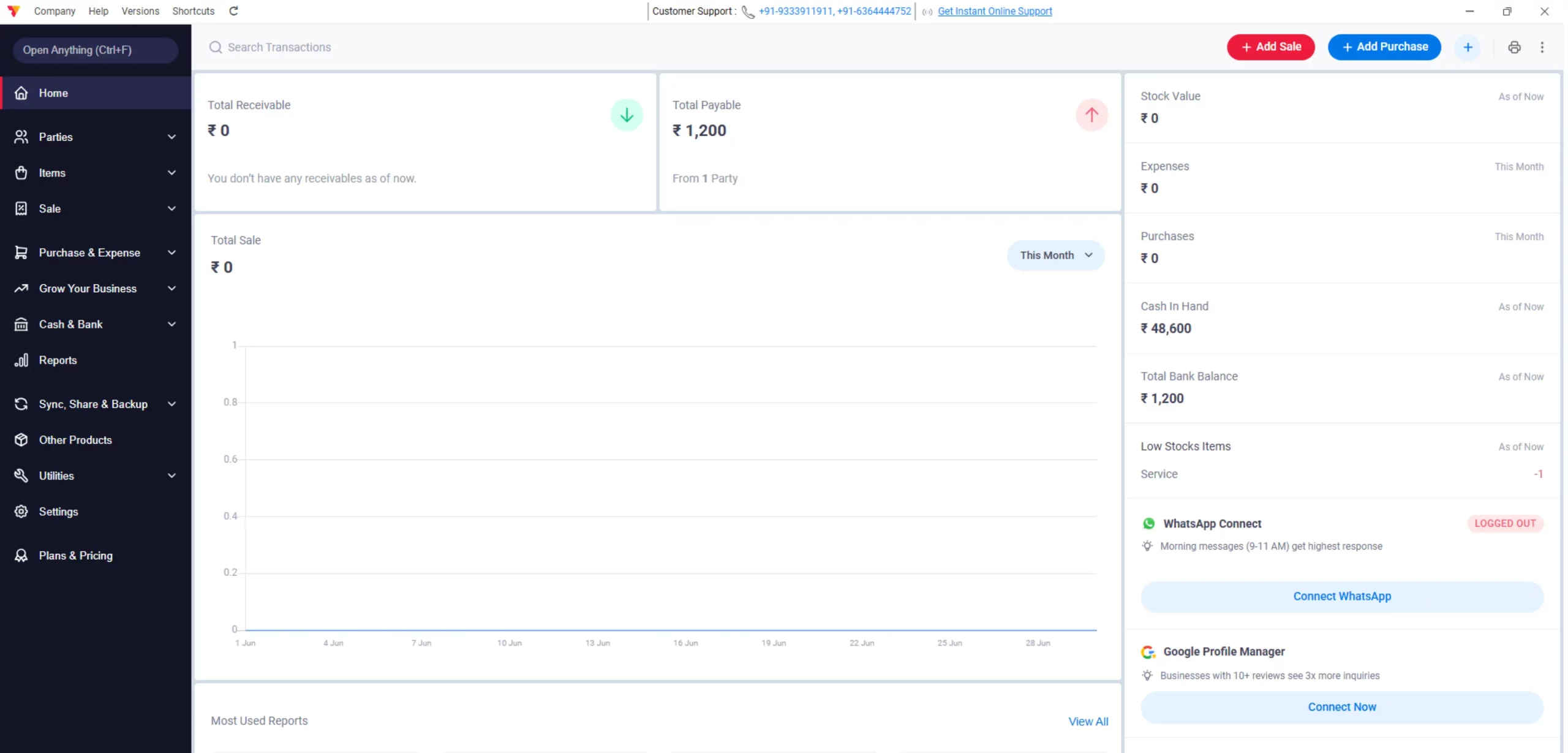
Task: Open the Versions menu
Action: click(140, 11)
